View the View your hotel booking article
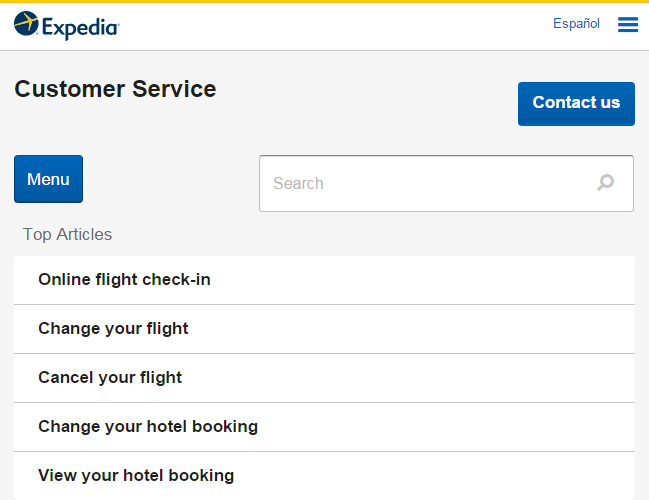The image size is (649, 500). click(136, 476)
